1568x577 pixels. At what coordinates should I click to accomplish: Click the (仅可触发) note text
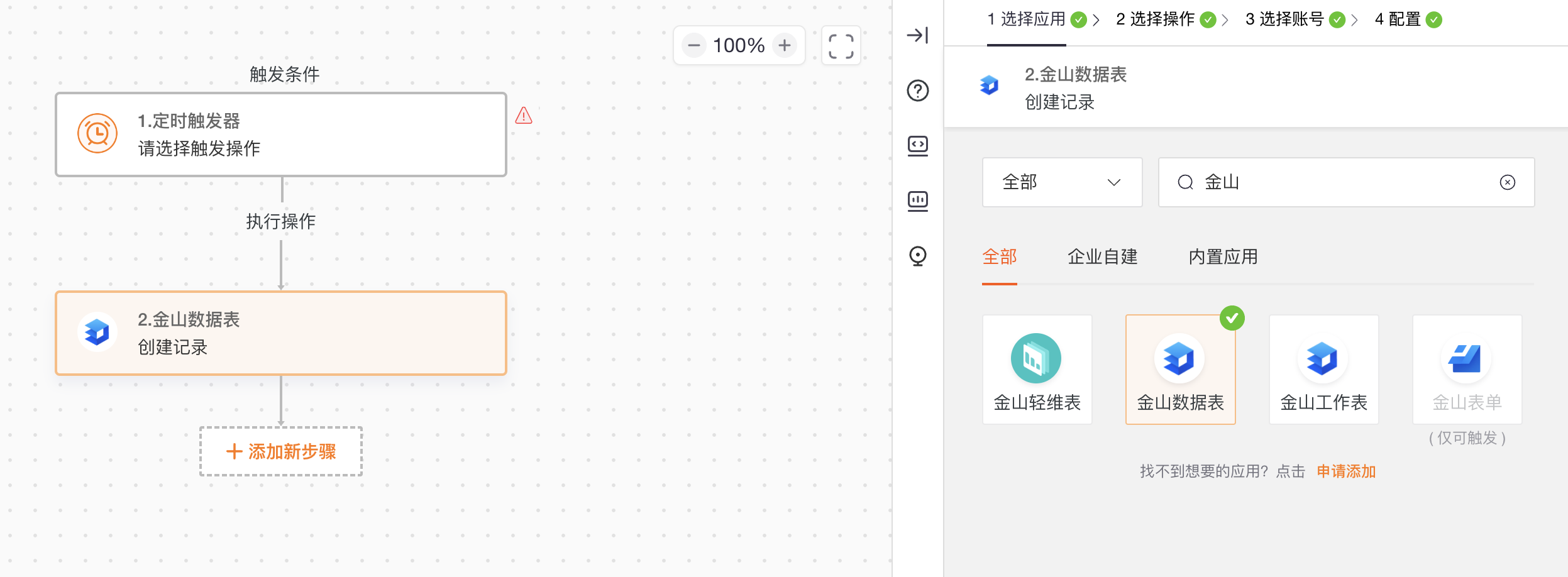coord(1467,438)
